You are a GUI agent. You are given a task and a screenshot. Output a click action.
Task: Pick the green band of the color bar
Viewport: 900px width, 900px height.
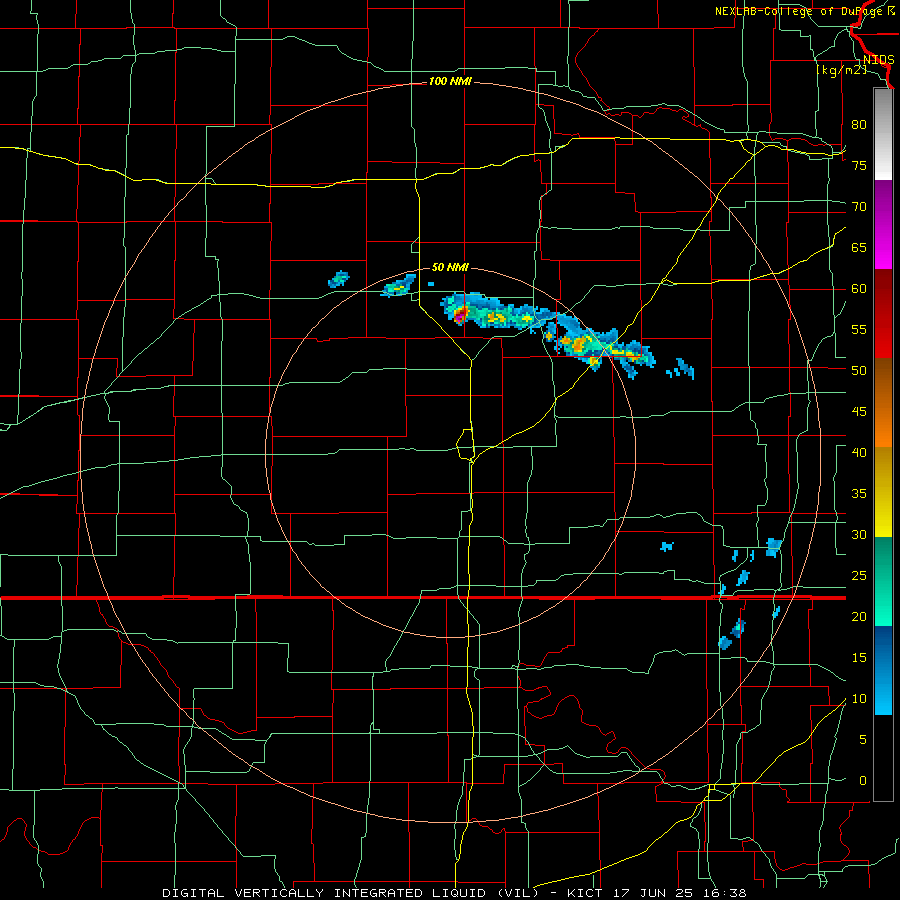[883, 581]
